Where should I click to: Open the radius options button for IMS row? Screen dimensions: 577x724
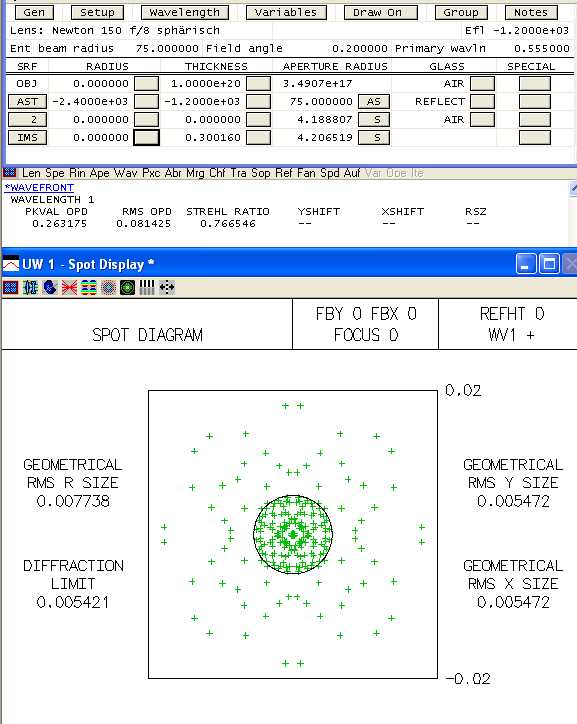pyautogui.click(x=146, y=138)
